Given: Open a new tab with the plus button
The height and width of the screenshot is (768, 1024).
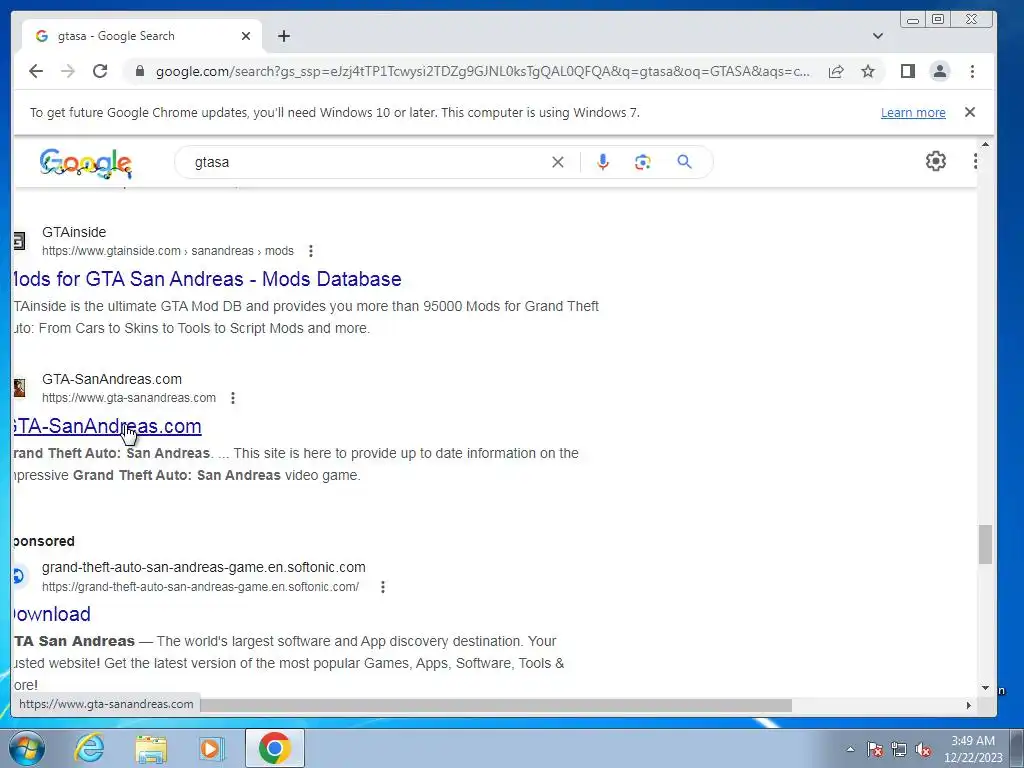Looking at the screenshot, I should (283, 36).
